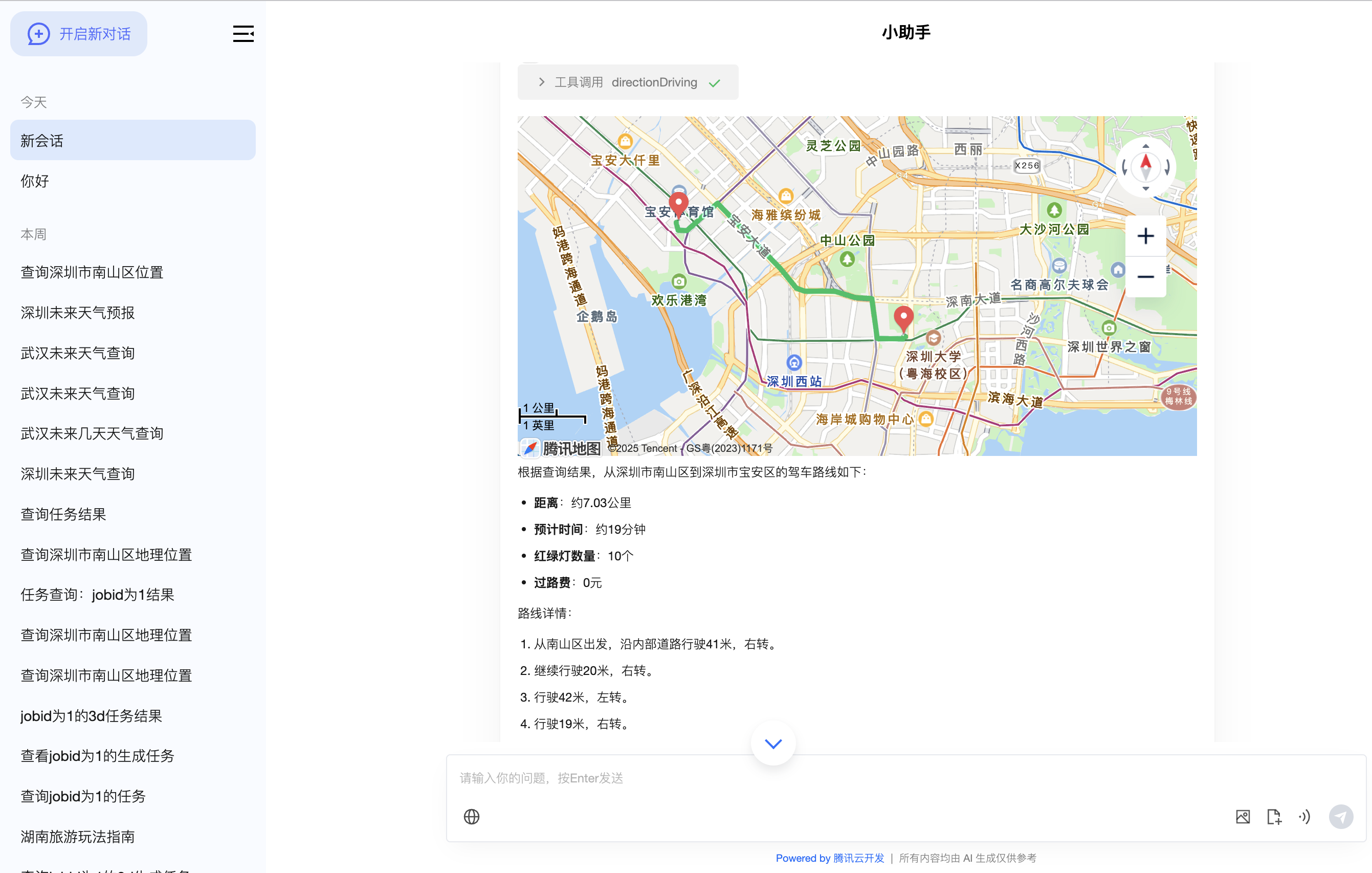The image size is (1372, 873).
Task: Click the 欢乐港湾 attraction icon on map
Action: pos(679,281)
